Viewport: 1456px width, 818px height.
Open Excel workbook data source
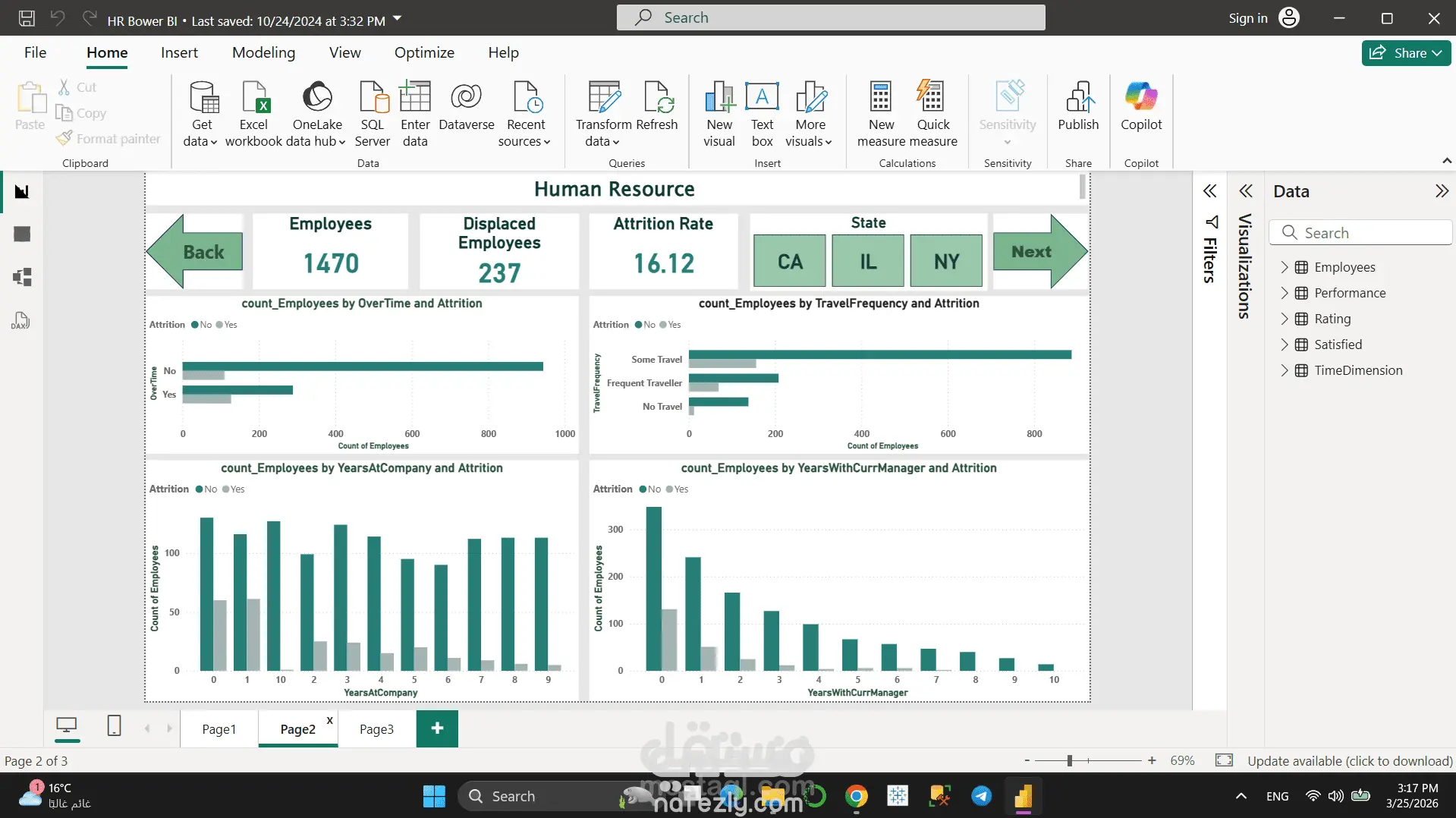click(x=253, y=114)
